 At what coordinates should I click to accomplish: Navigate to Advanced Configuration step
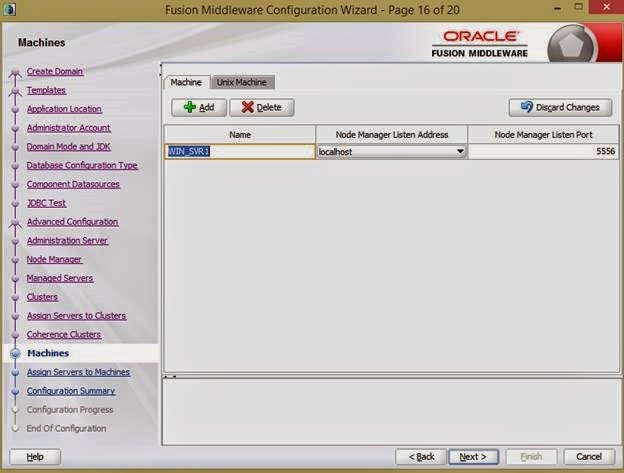(72, 222)
